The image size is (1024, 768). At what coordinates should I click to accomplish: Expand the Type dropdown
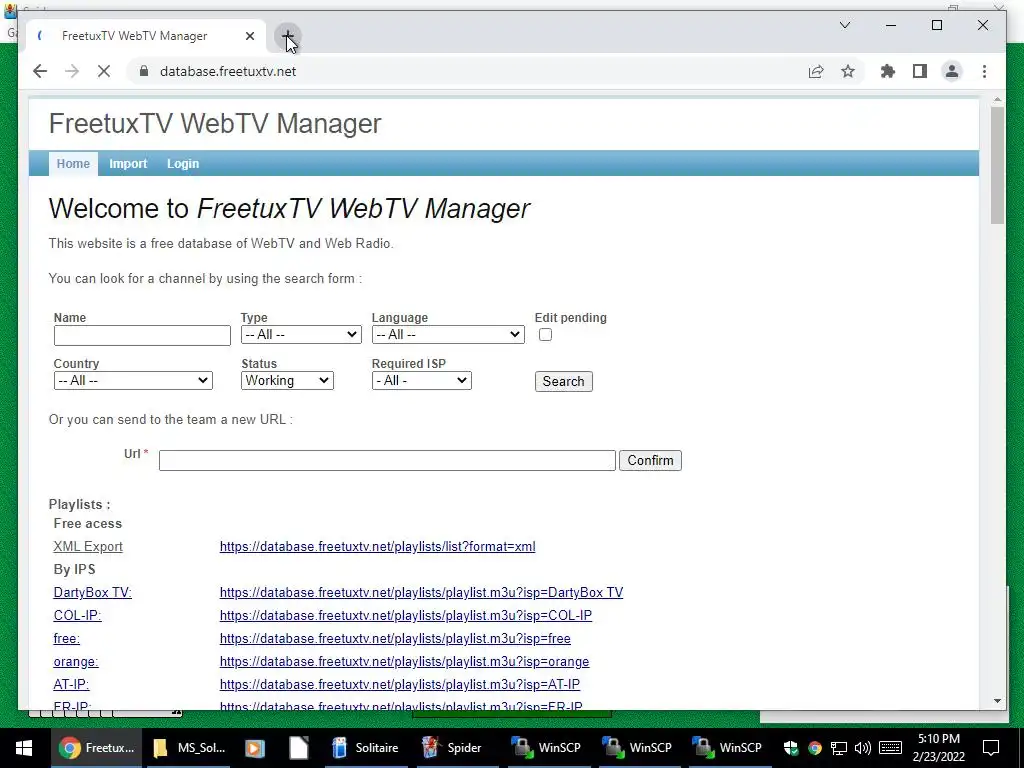click(x=301, y=334)
